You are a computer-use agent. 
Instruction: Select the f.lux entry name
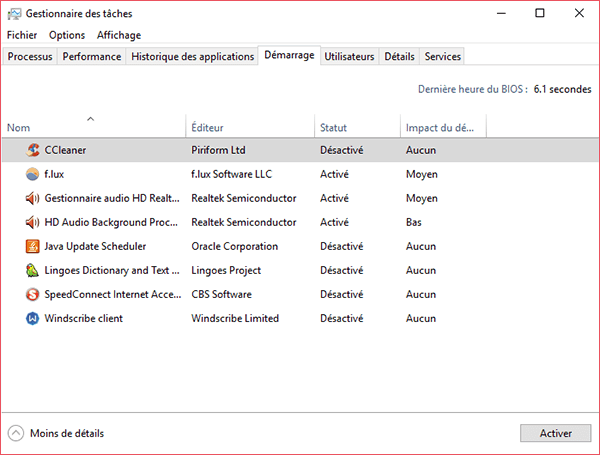(54, 174)
